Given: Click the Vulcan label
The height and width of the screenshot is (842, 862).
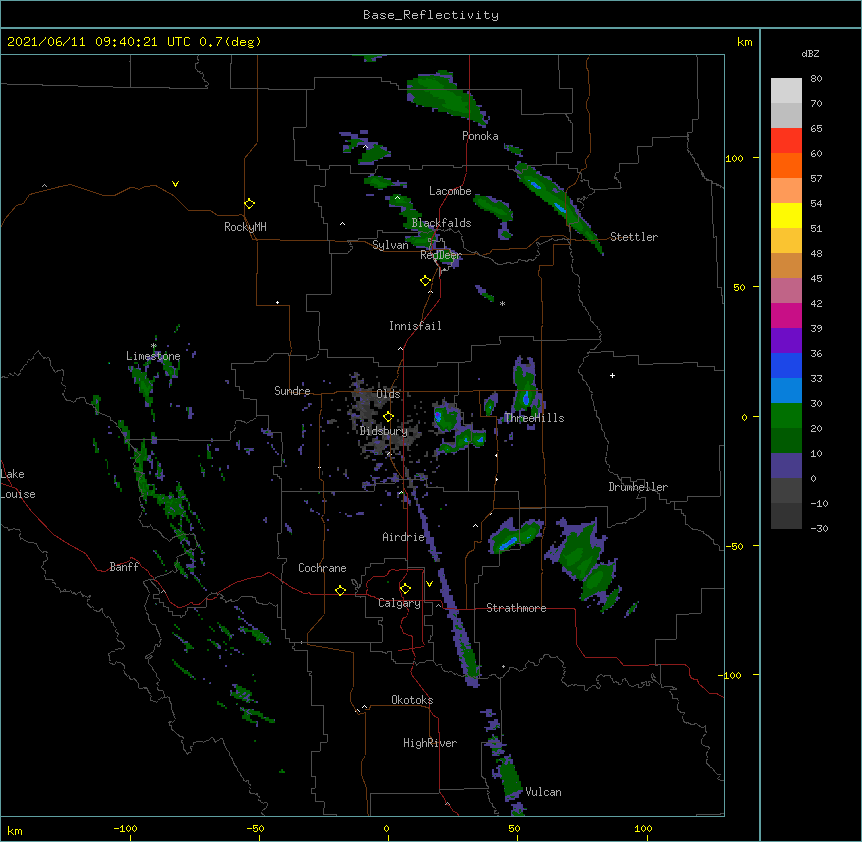Looking at the screenshot, I should [543, 792].
